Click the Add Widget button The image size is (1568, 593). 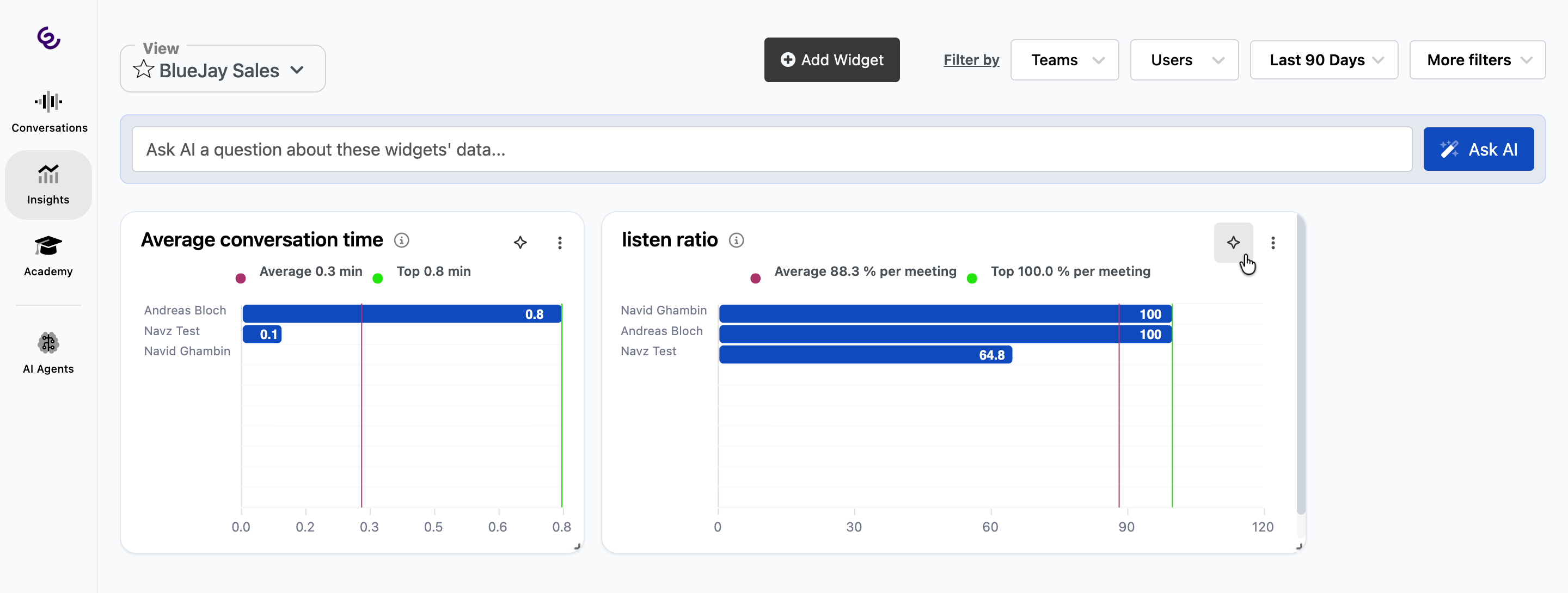pos(831,60)
